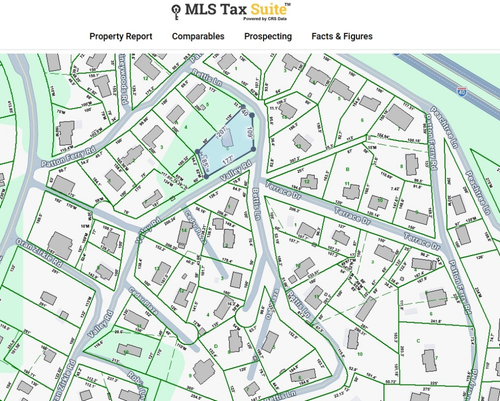Click the MLS Tax Suite logo
The width and height of the screenshot is (500, 401).
coord(231,11)
